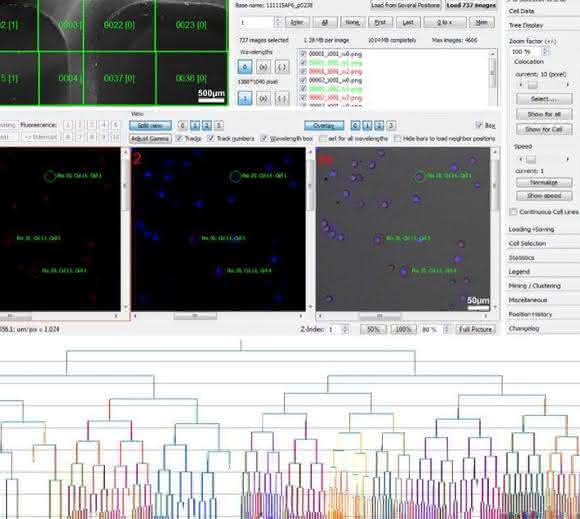The image size is (580, 519).
Task: Toggle overlay channel 3 button
Action: pyautogui.click(x=391, y=126)
